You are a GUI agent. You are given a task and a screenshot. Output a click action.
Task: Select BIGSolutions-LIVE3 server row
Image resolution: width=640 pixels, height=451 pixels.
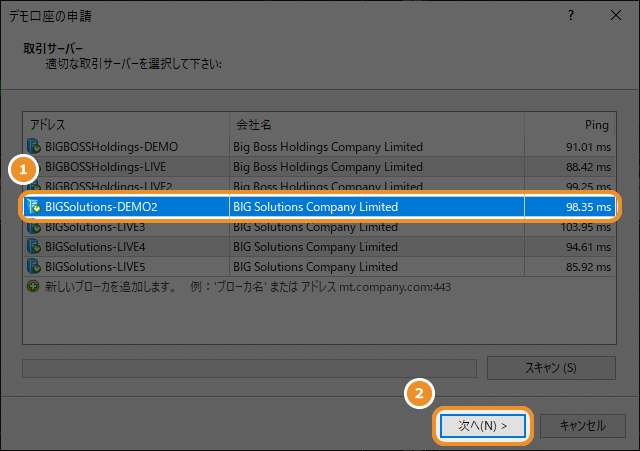click(x=319, y=227)
